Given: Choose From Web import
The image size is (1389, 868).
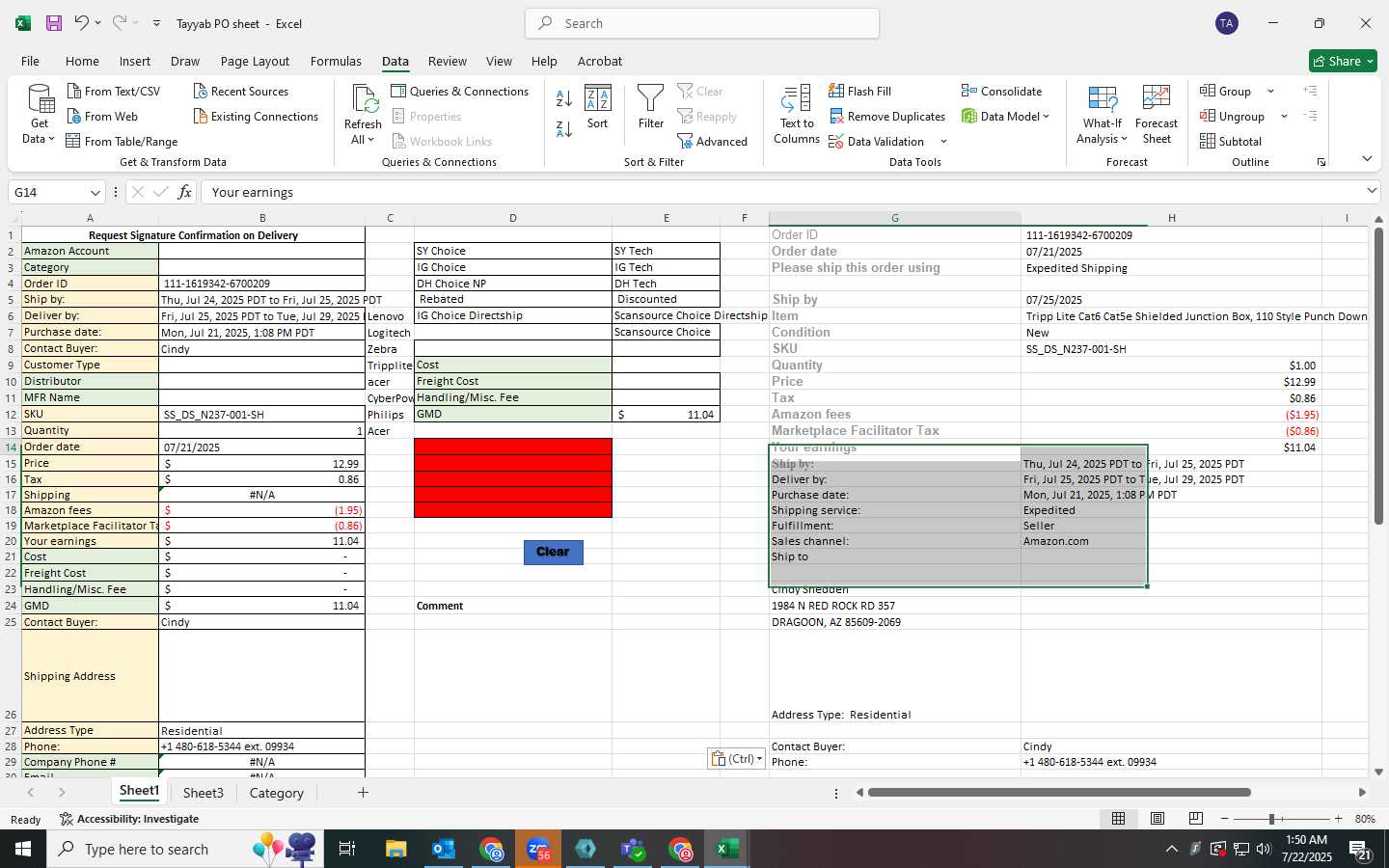Looking at the screenshot, I should point(102,116).
